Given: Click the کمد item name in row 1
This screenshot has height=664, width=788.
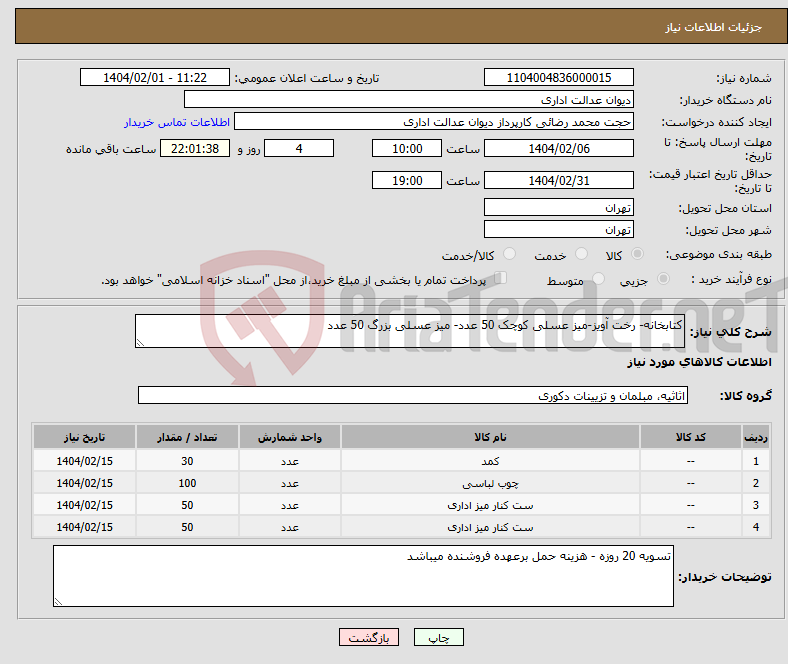Looking at the screenshot, I should point(490,461).
